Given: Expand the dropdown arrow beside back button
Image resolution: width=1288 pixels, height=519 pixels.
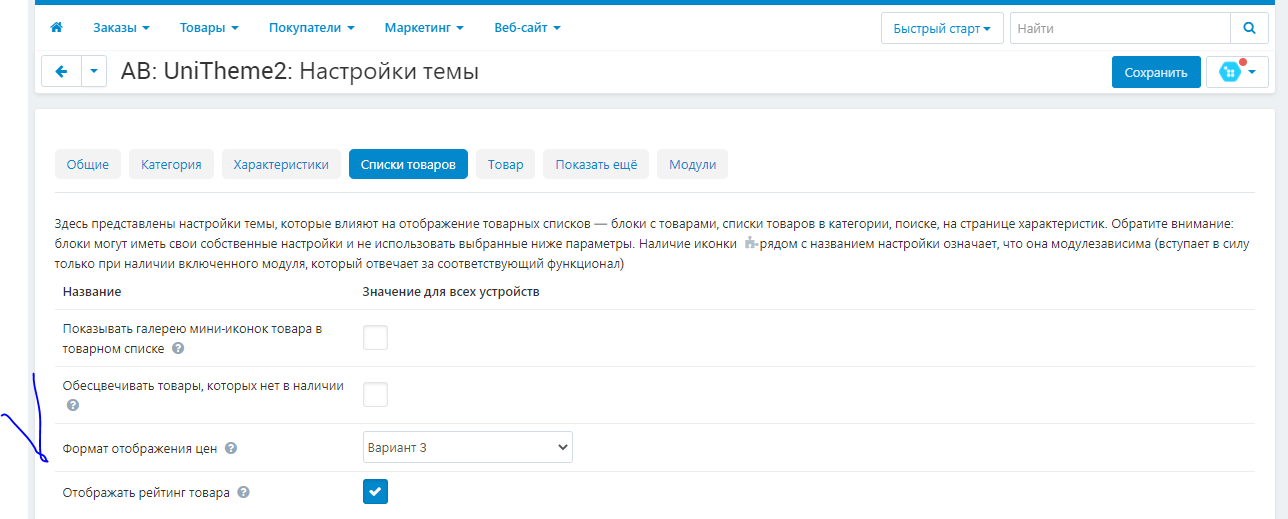Looking at the screenshot, I should click(94, 72).
